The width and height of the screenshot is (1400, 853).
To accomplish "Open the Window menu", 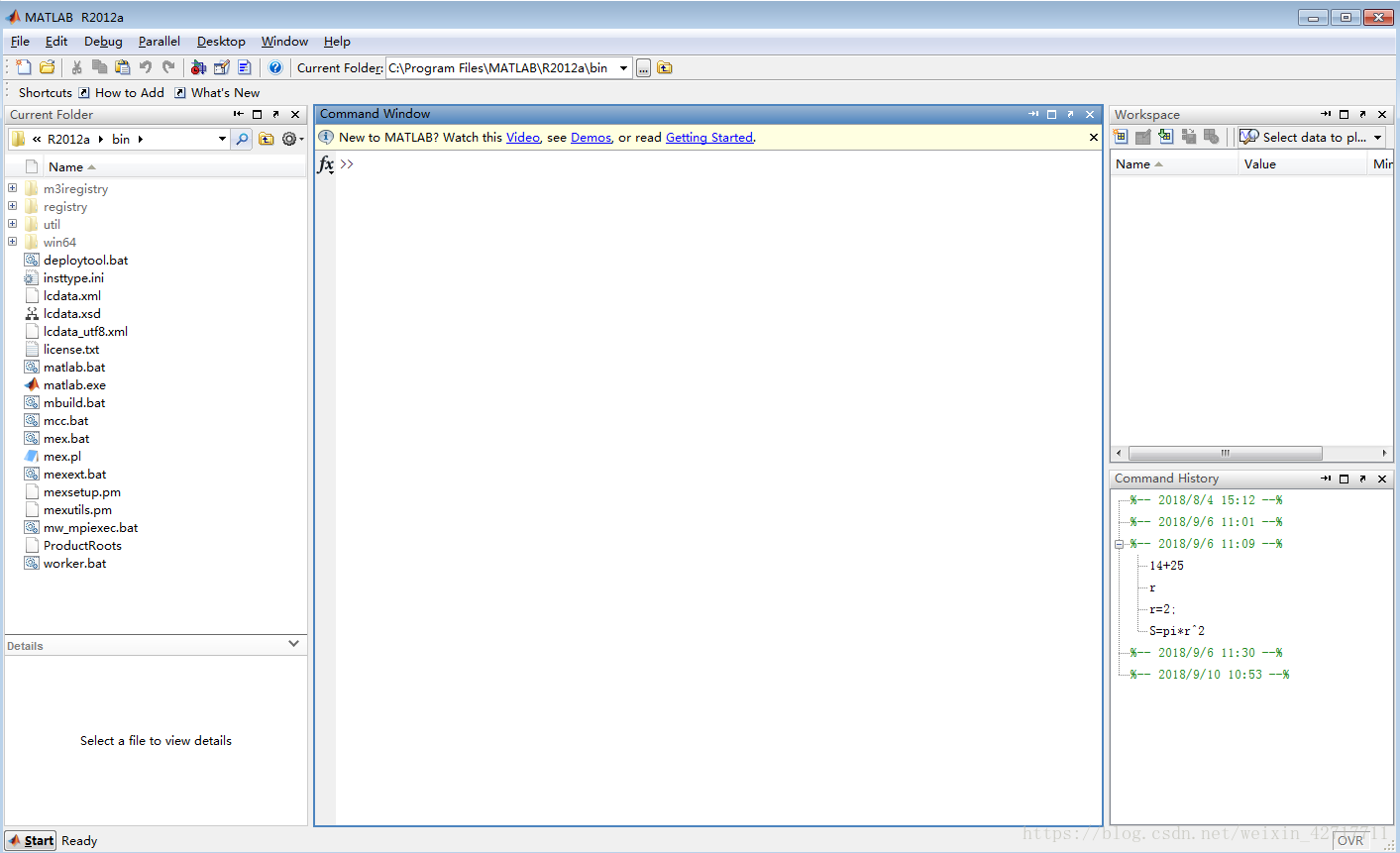I will (x=284, y=42).
